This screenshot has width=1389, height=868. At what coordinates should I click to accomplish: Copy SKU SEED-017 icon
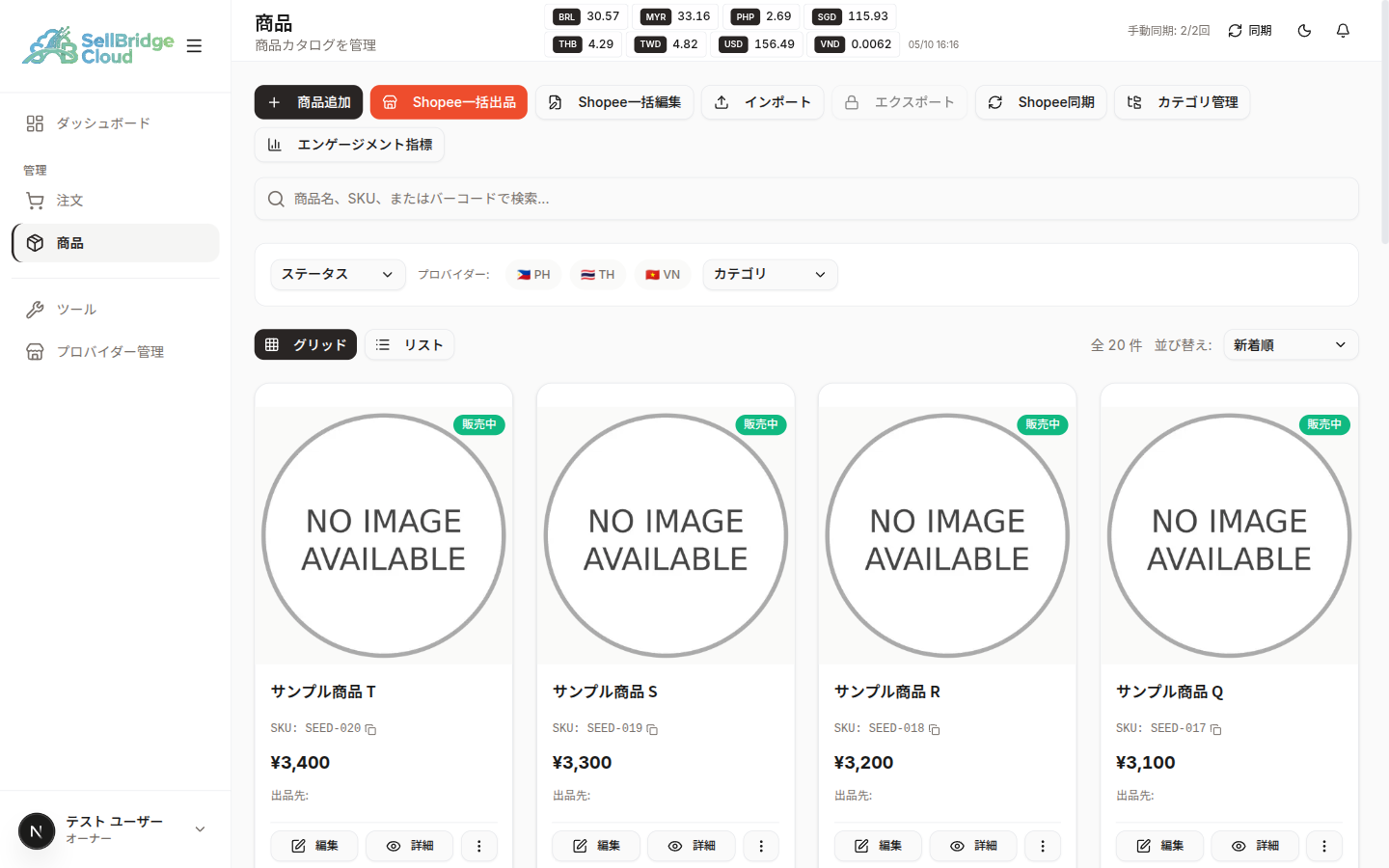(1215, 729)
